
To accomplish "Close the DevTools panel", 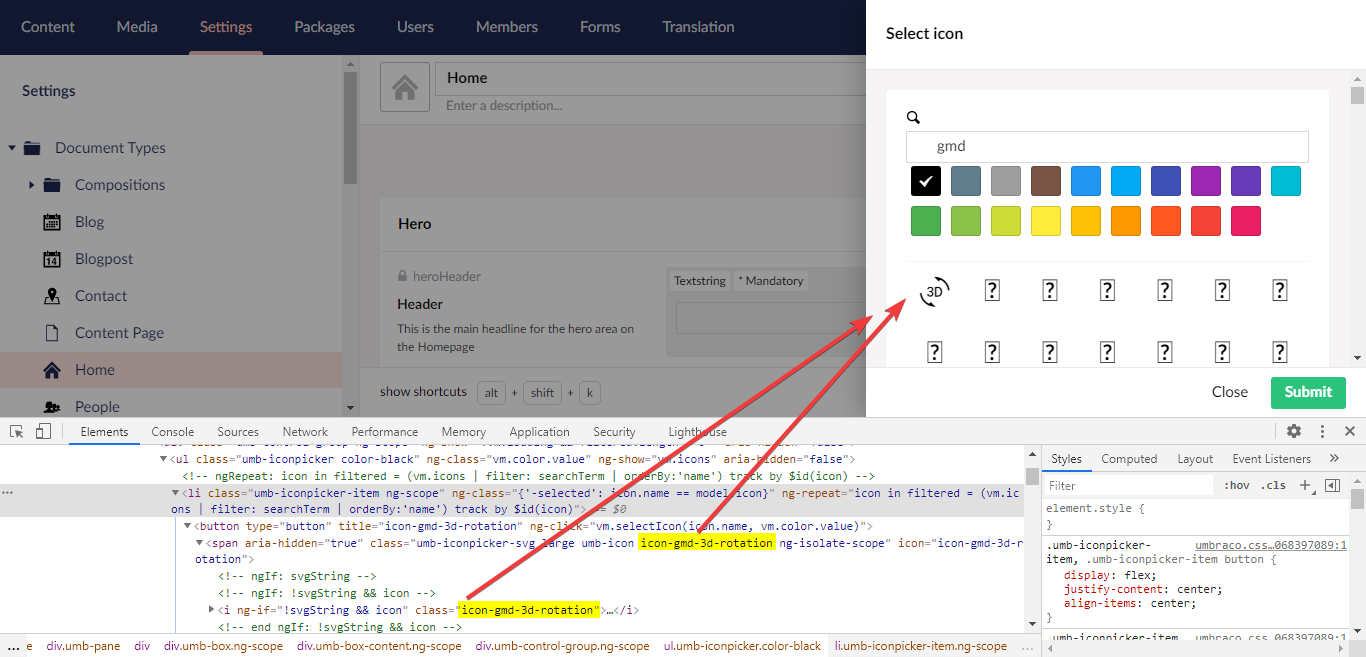I will click(1349, 431).
